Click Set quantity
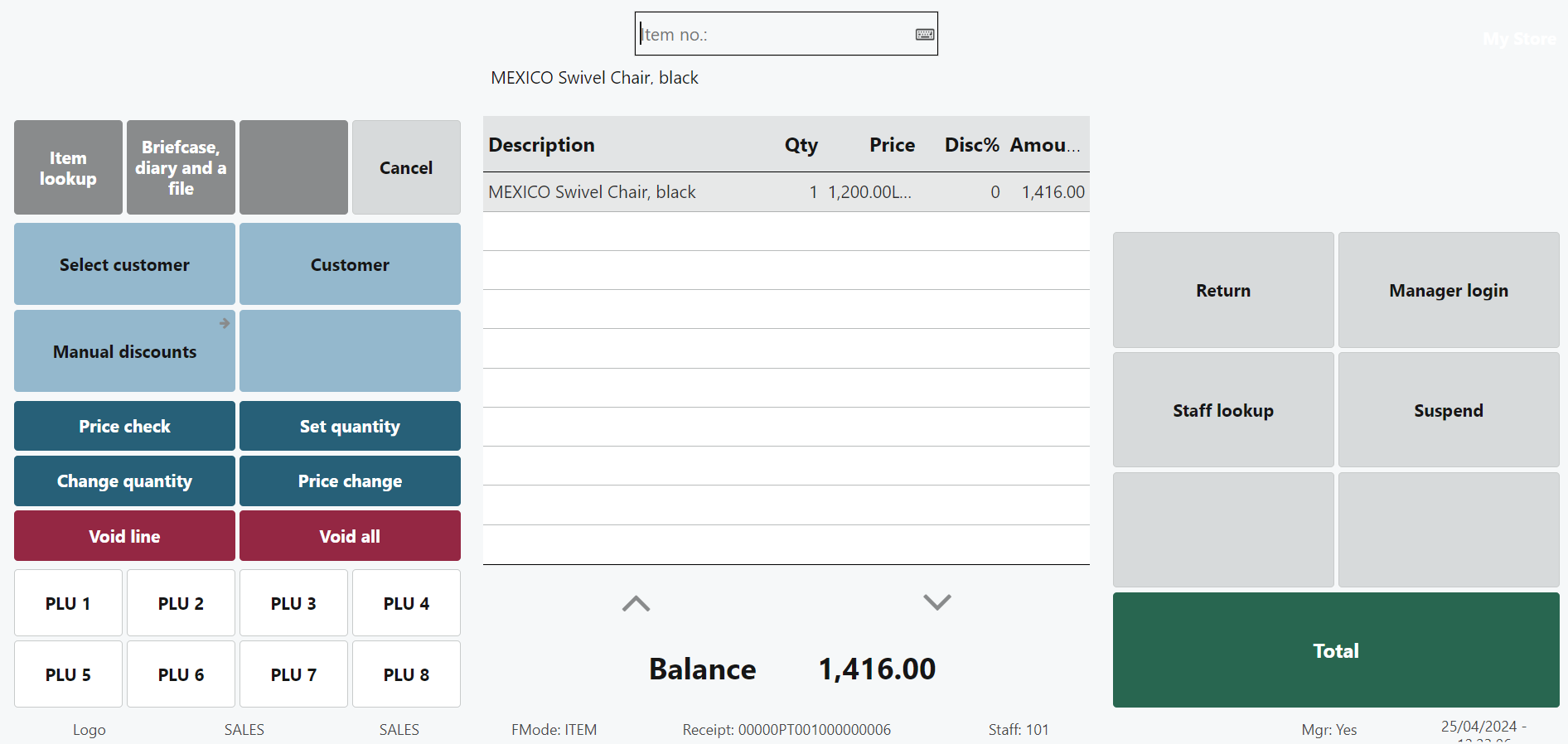 tap(350, 427)
